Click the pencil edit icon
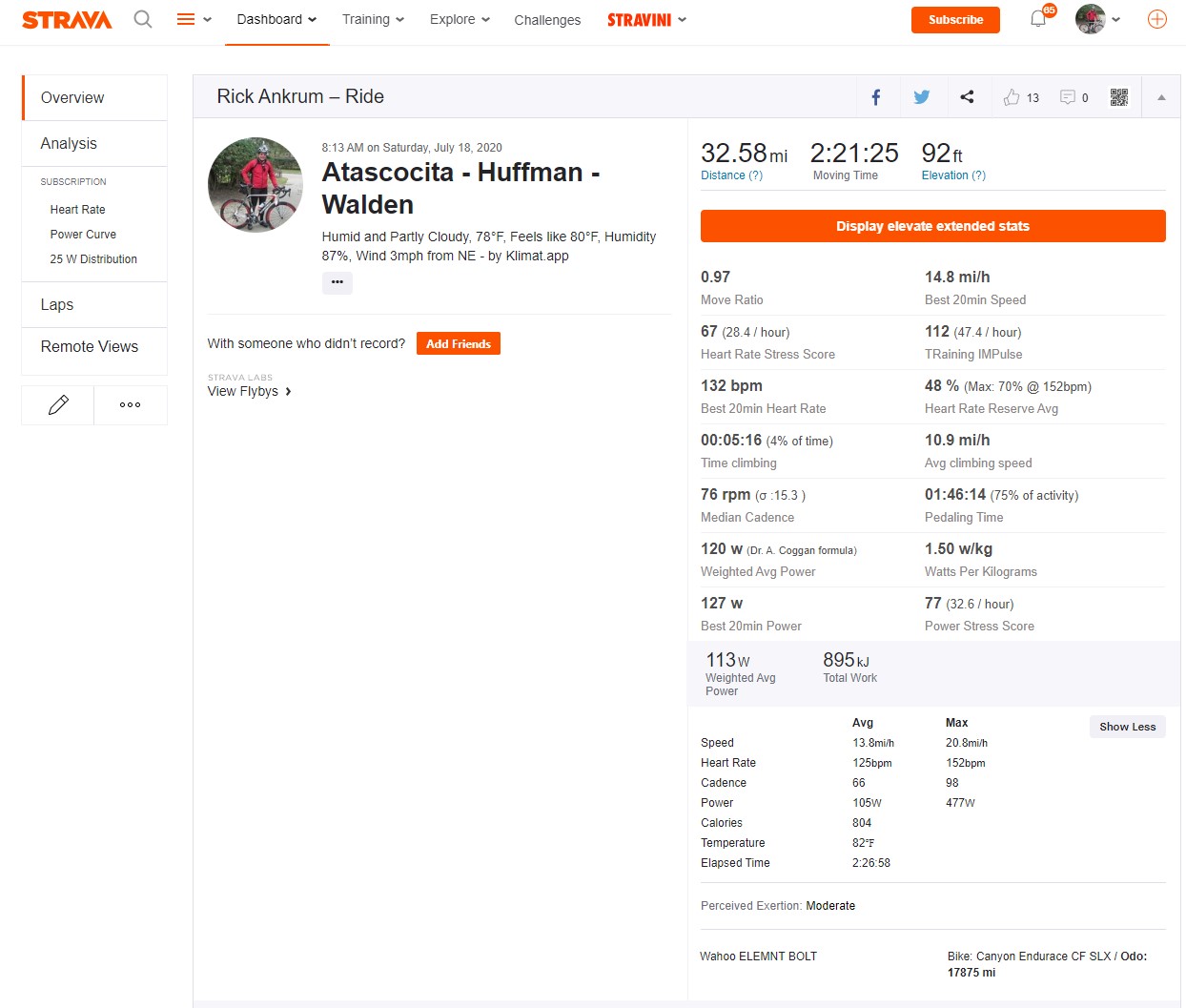Viewport: 1186px width, 1008px height. pos(58,405)
